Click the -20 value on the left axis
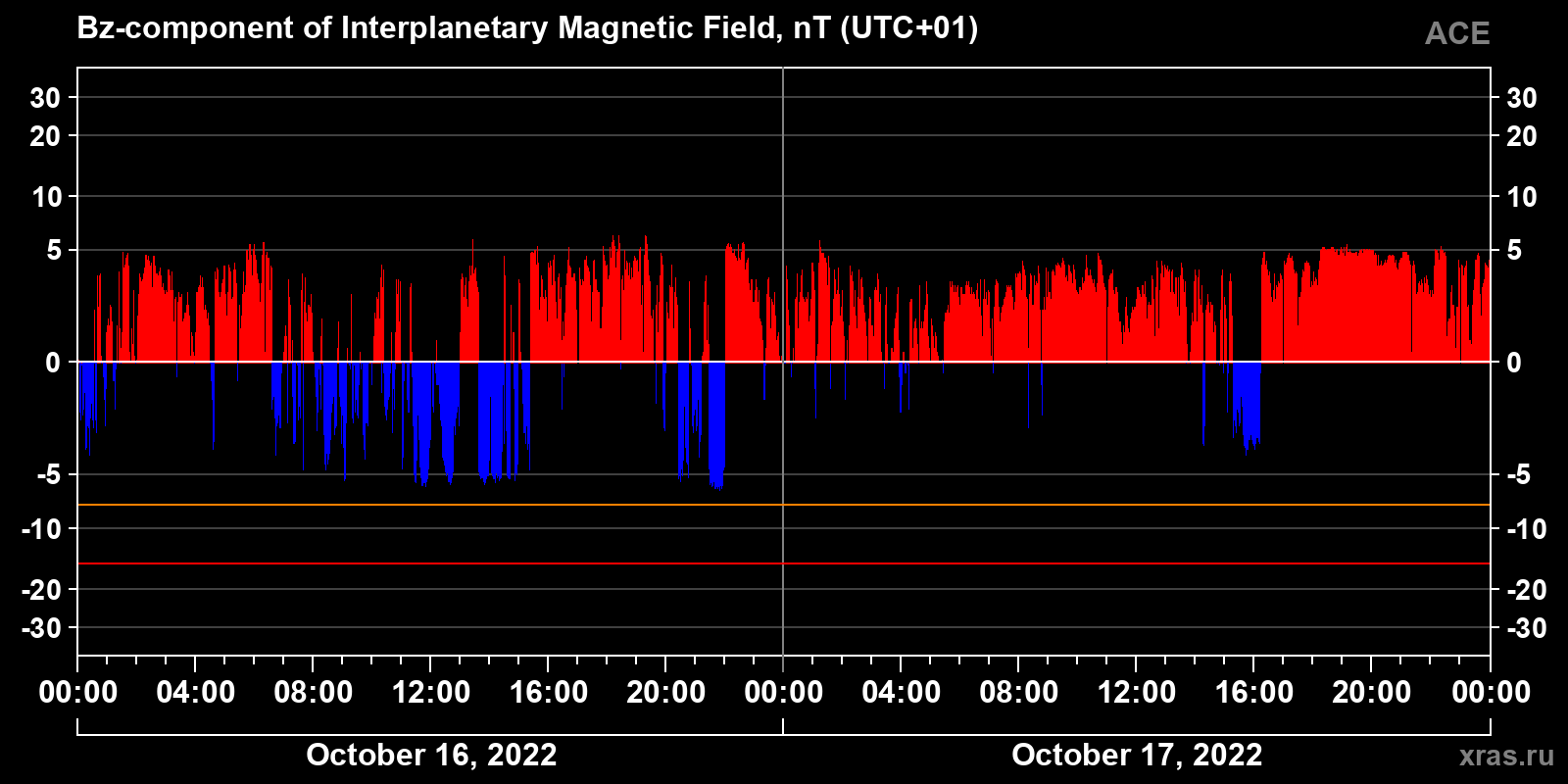 click(x=41, y=590)
